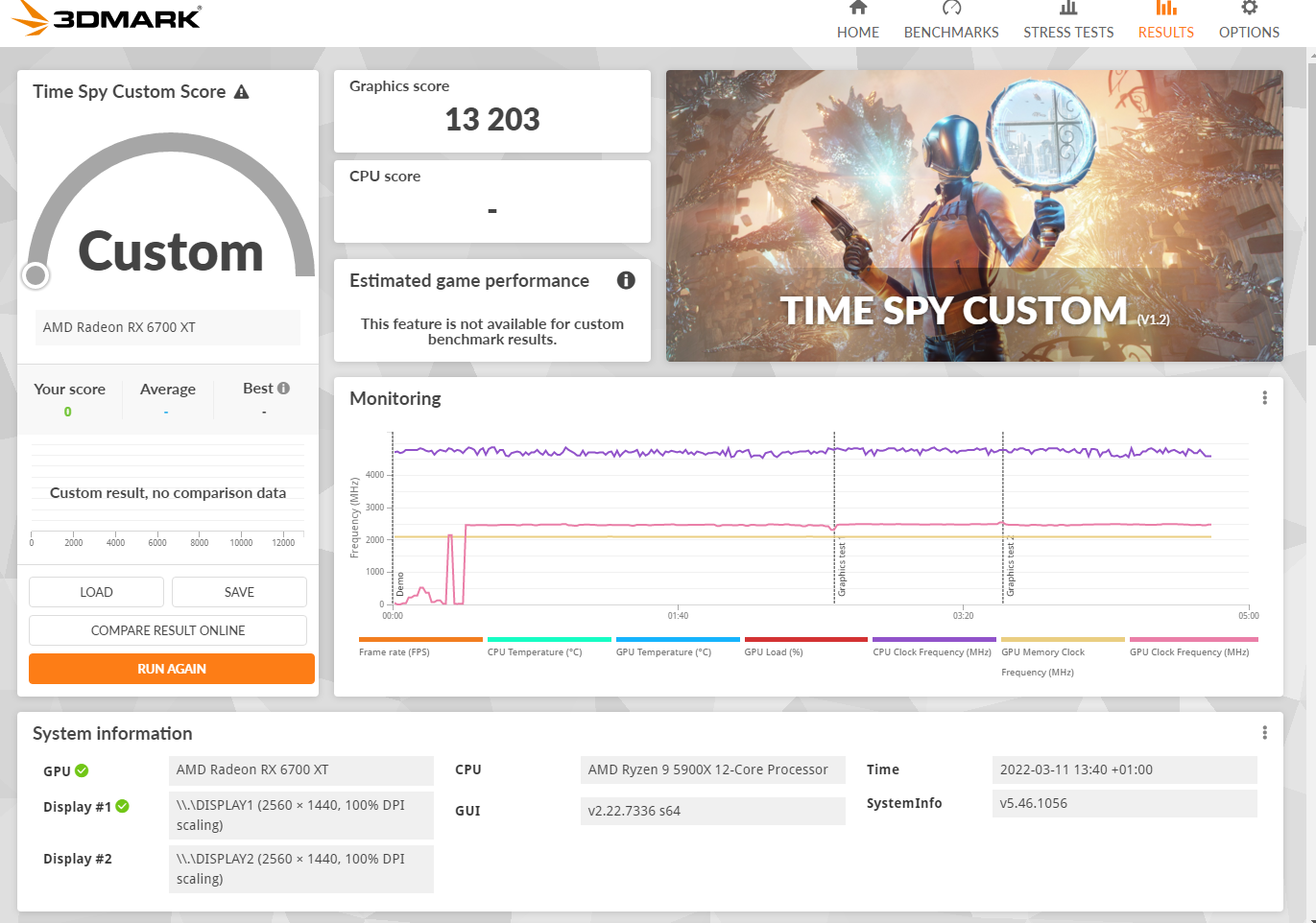The width and height of the screenshot is (1316, 923).
Task: Open the Results bar chart icon
Action: click(x=1166, y=8)
